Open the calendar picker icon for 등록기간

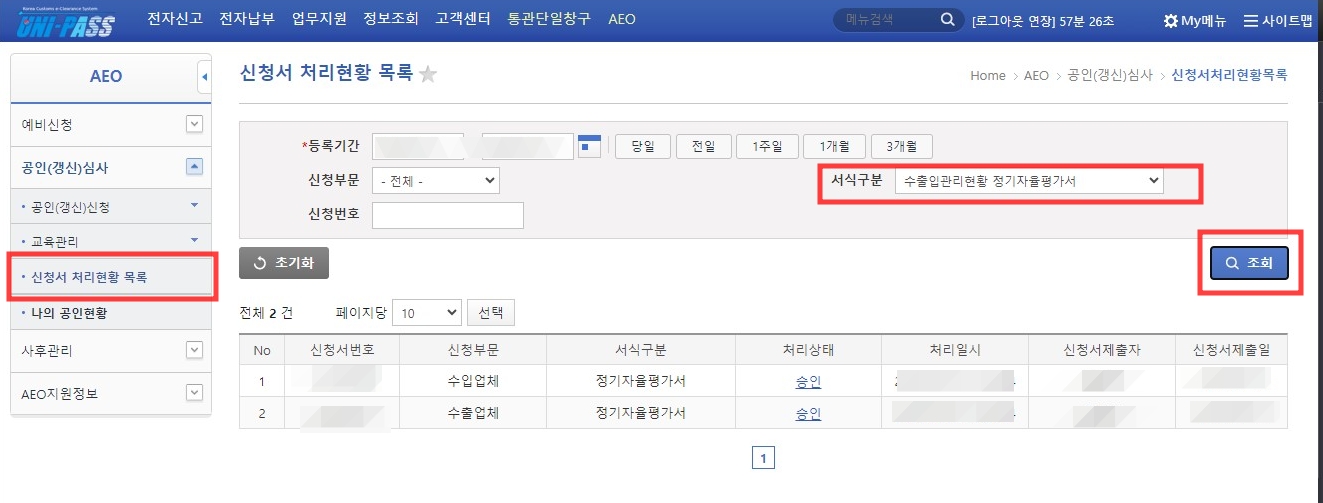[590, 146]
